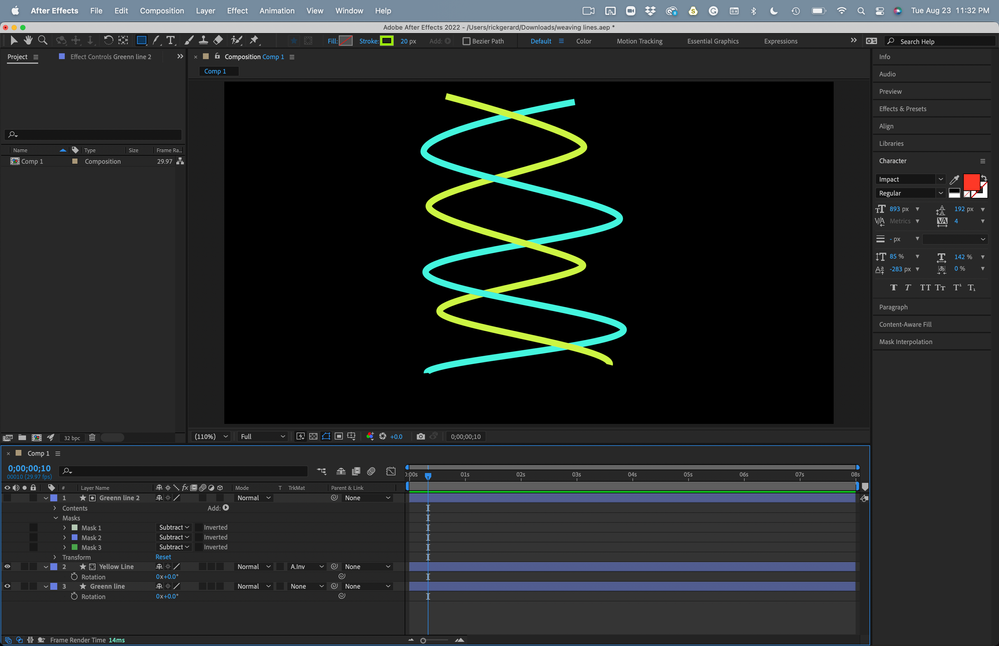
Task: Click the Add contents button
Action: coord(225,508)
